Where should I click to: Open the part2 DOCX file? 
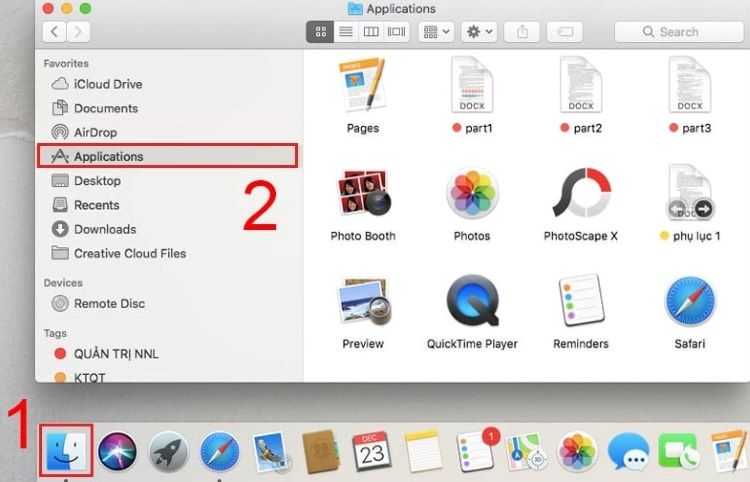point(581,85)
